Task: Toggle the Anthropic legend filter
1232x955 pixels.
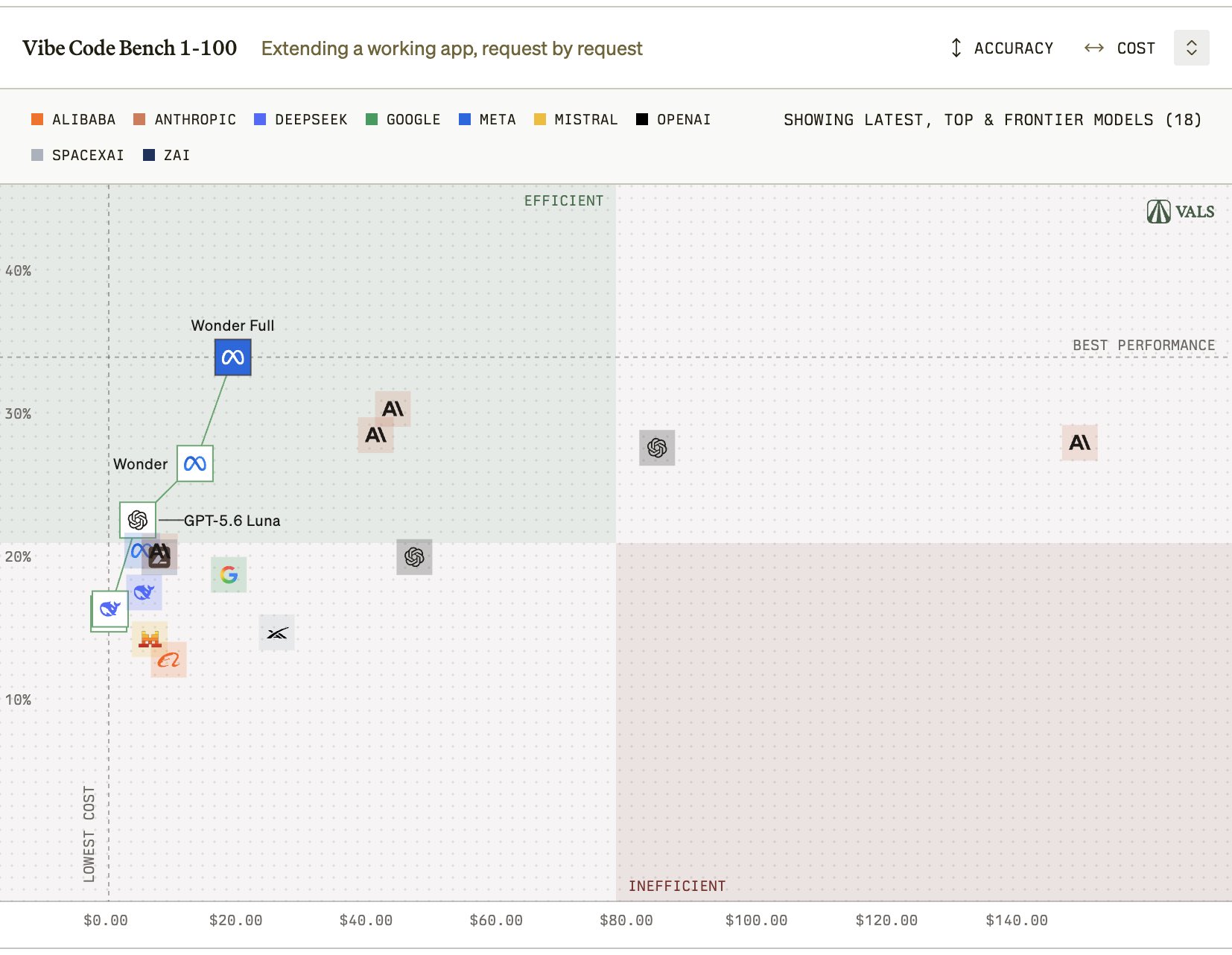Action: click(x=185, y=119)
